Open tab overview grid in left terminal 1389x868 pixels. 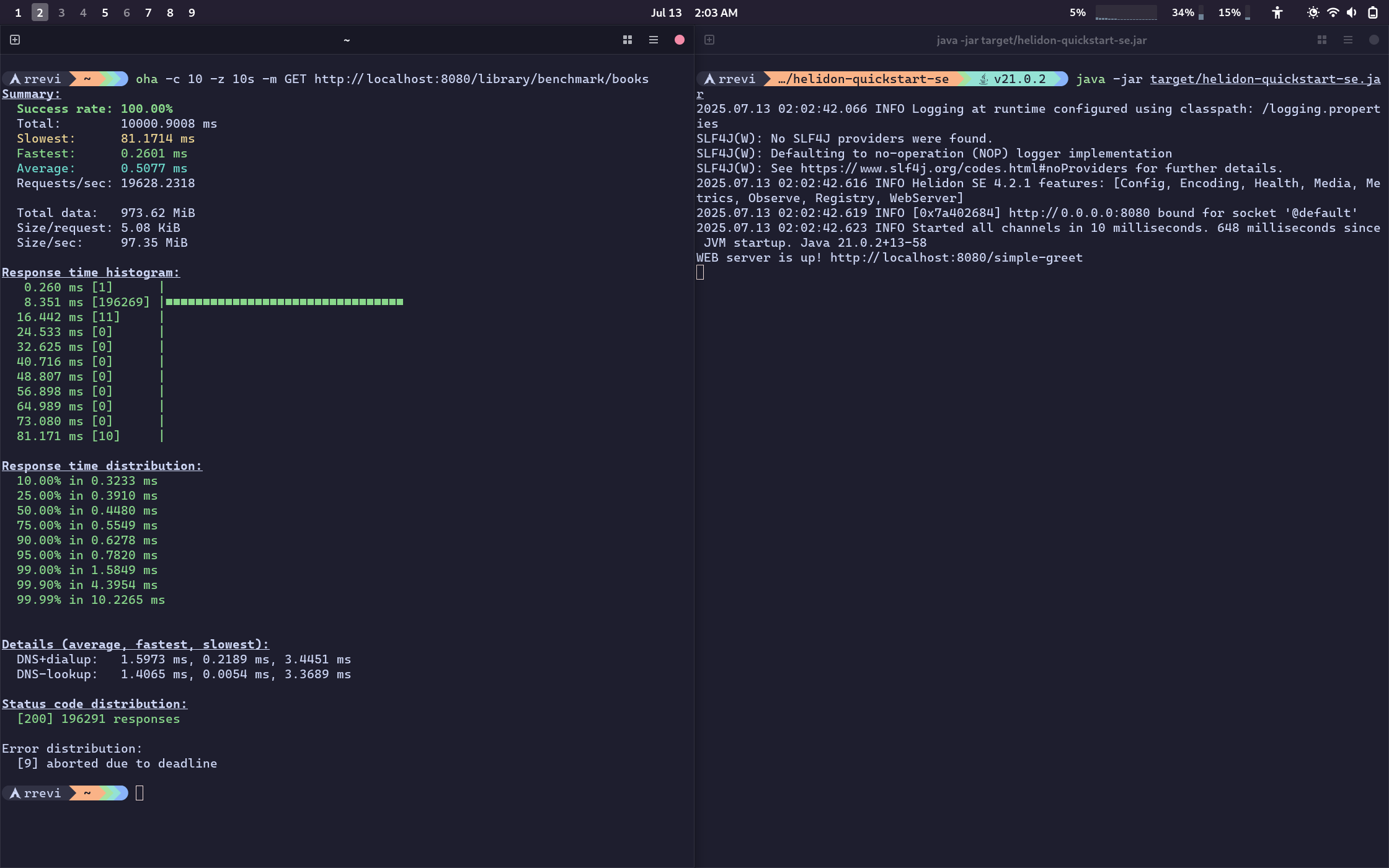(x=628, y=40)
